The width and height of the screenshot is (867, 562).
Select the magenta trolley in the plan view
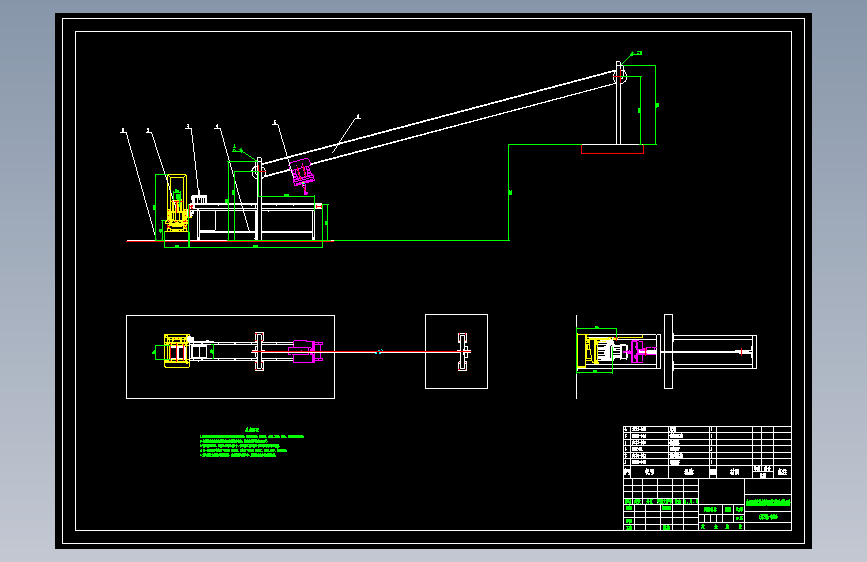coord(306,351)
